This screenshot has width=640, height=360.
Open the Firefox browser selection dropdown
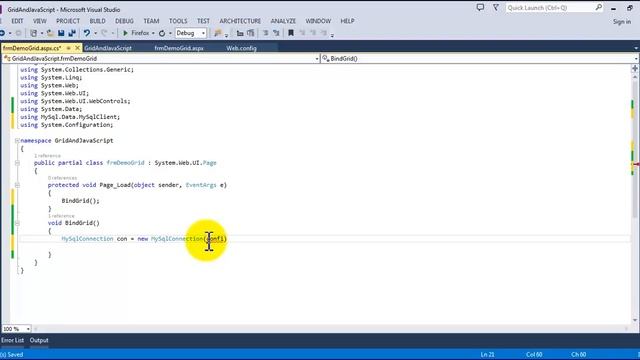(x=153, y=33)
